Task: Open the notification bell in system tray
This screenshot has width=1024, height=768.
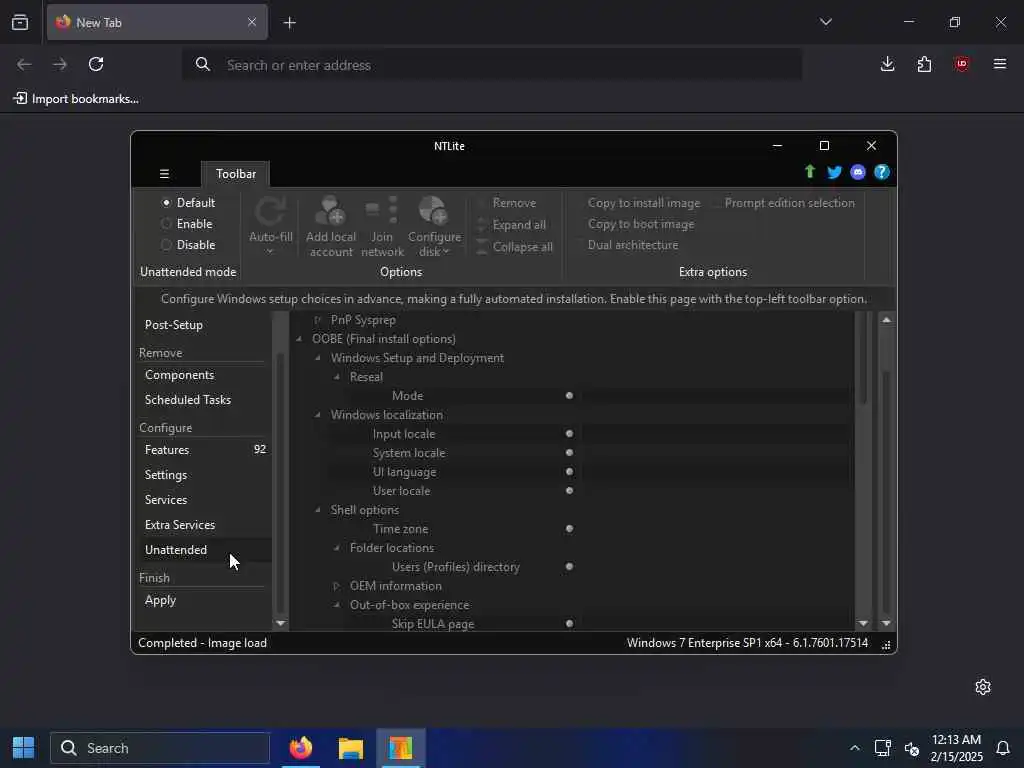Action: coord(1003,748)
